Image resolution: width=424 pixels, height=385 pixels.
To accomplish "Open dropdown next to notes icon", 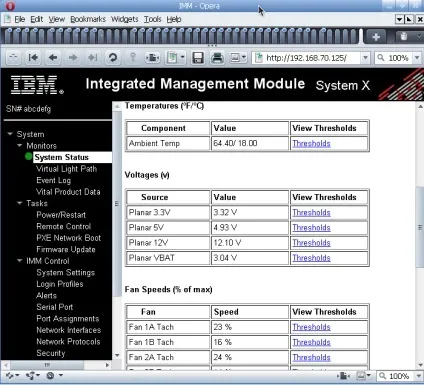I will pos(183,57).
